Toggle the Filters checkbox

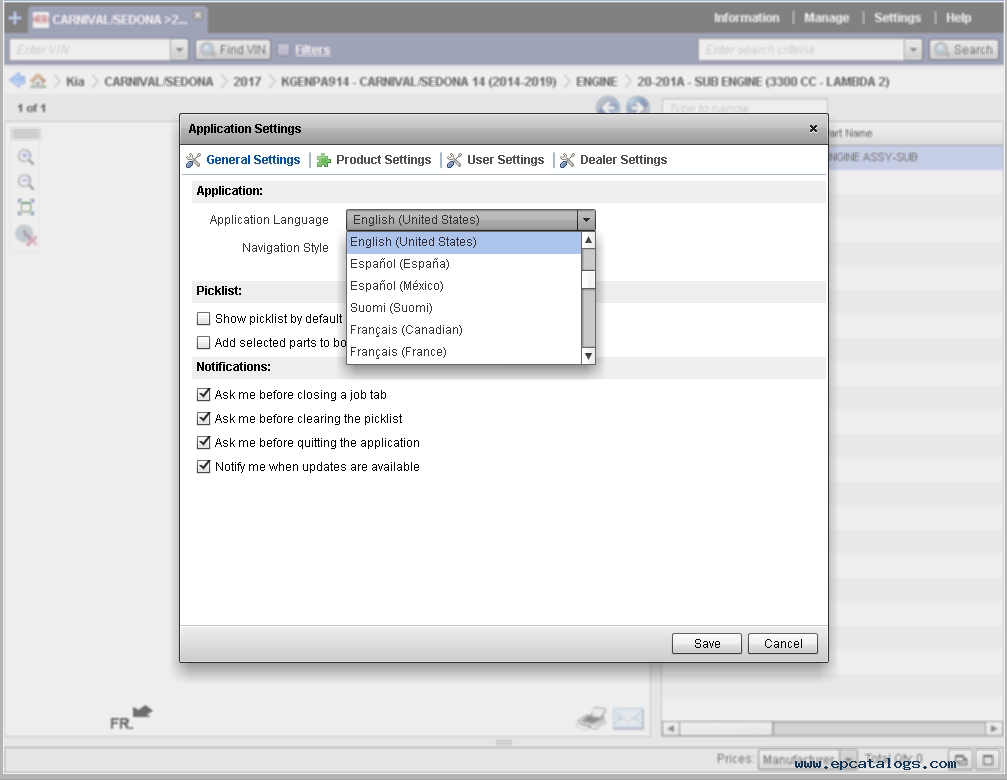click(x=283, y=49)
